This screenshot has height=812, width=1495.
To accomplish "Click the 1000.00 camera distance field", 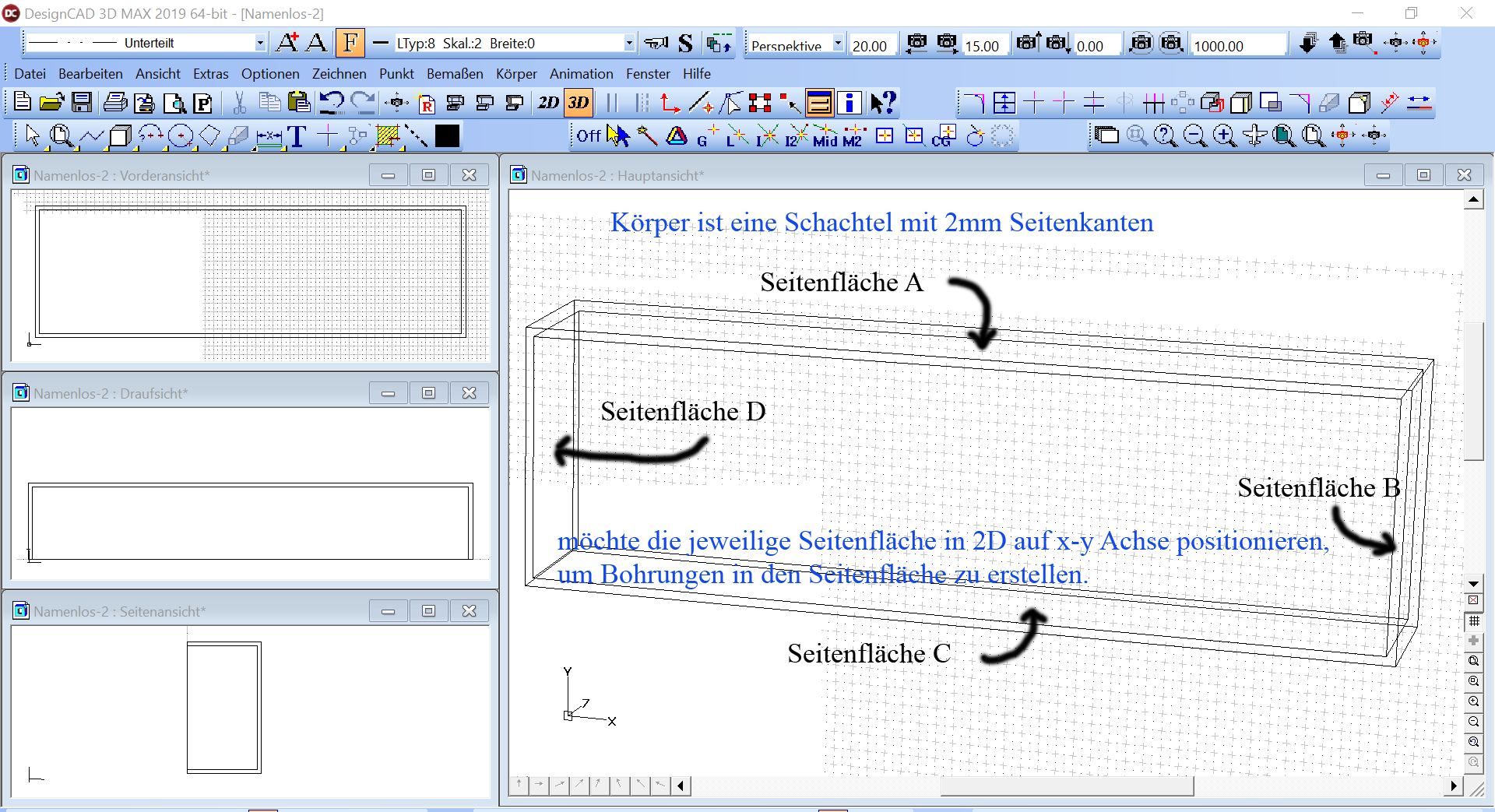I will pos(1236,46).
